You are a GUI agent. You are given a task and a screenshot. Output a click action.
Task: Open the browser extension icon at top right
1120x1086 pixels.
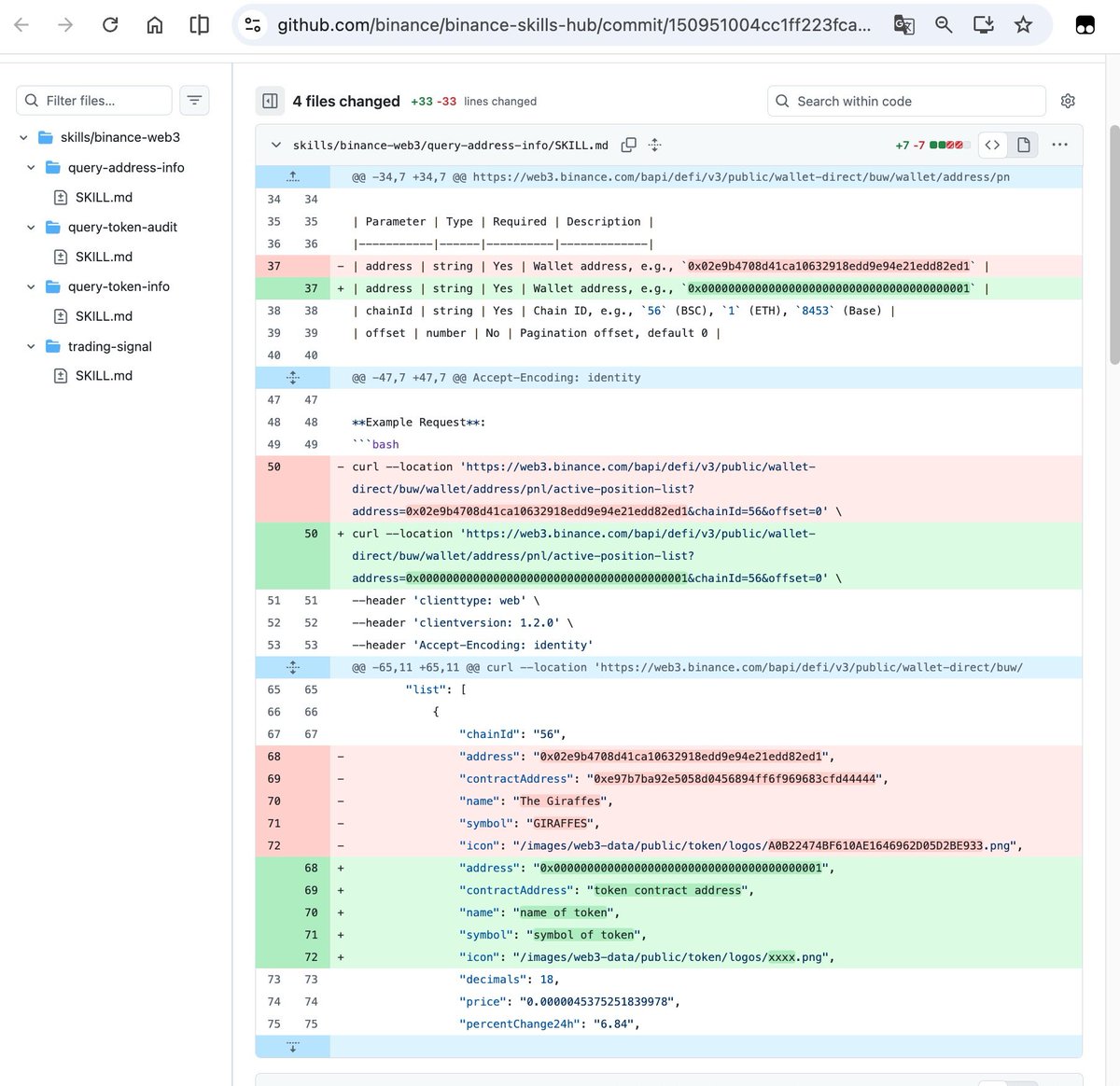coord(1085,25)
